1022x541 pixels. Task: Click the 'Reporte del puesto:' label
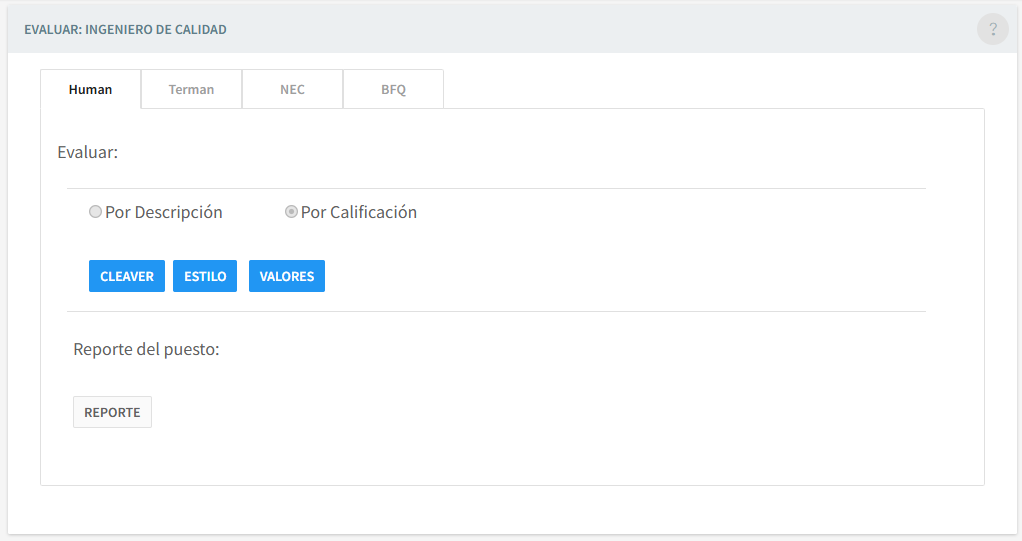pyautogui.click(x=146, y=349)
